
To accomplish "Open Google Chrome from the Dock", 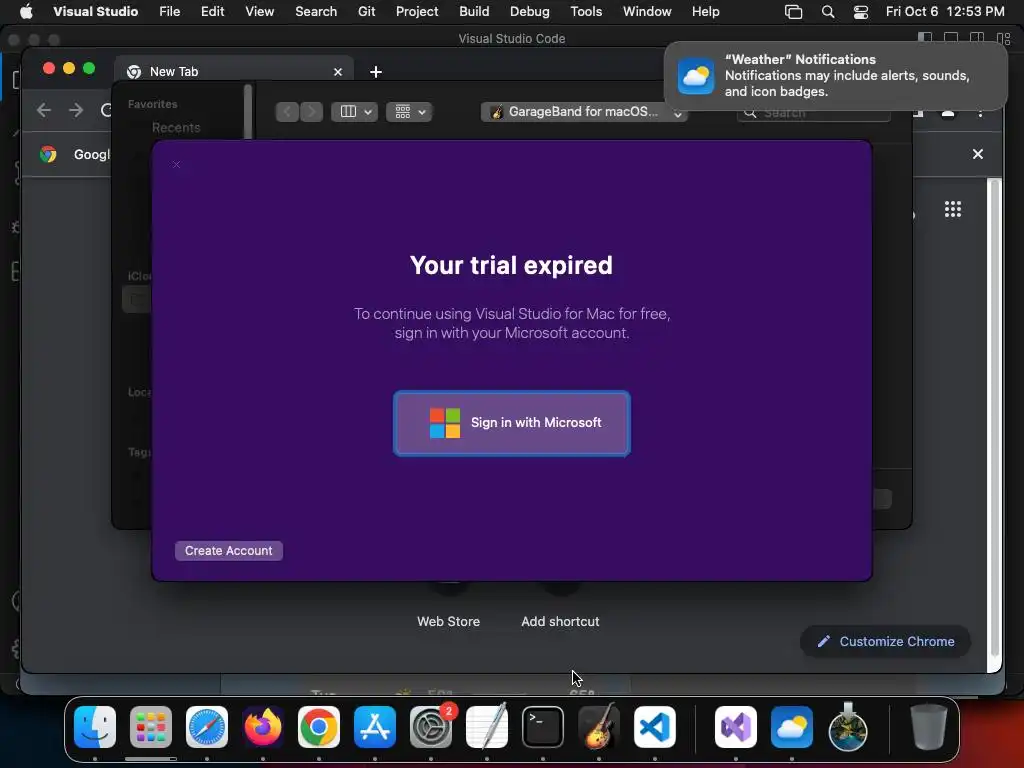I will click(319, 727).
